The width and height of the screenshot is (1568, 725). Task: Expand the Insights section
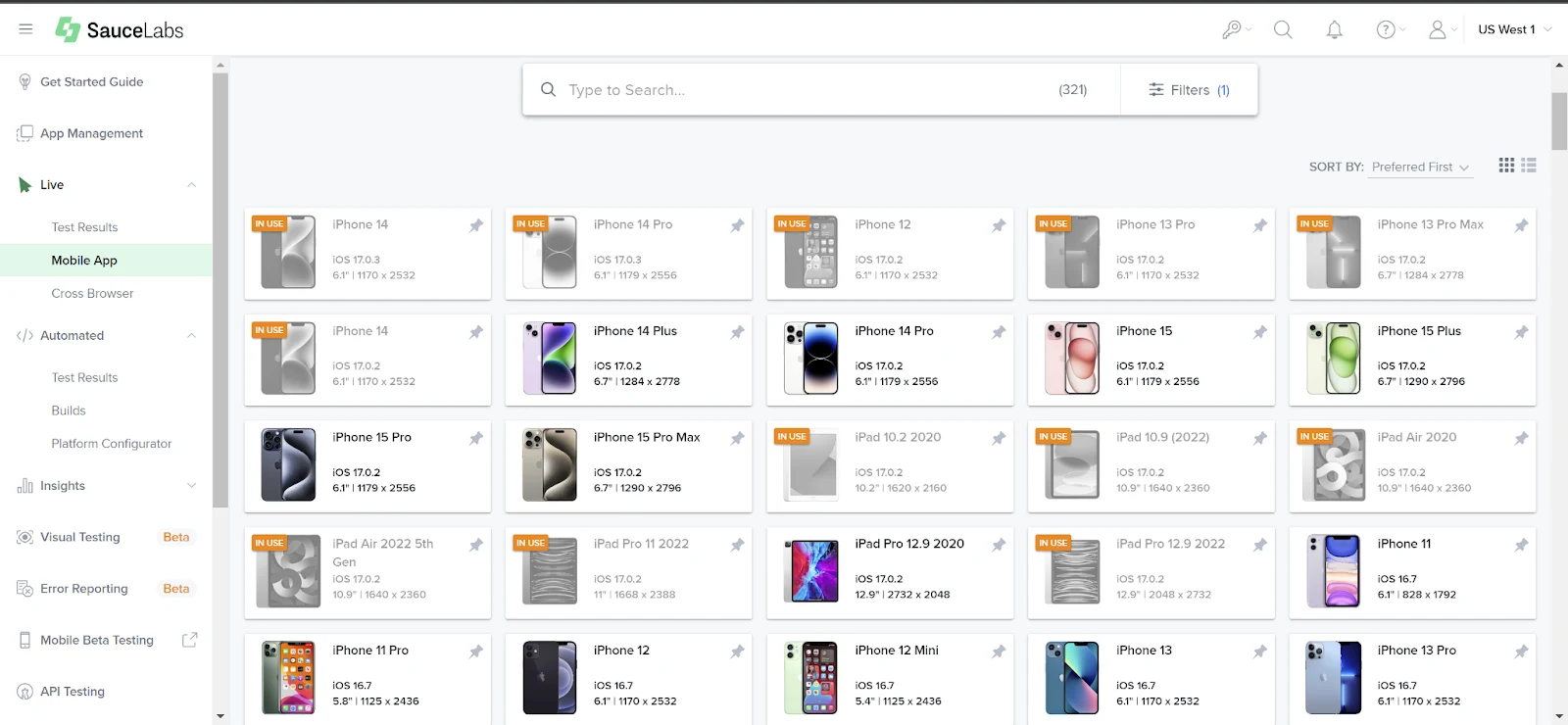click(x=192, y=486)
